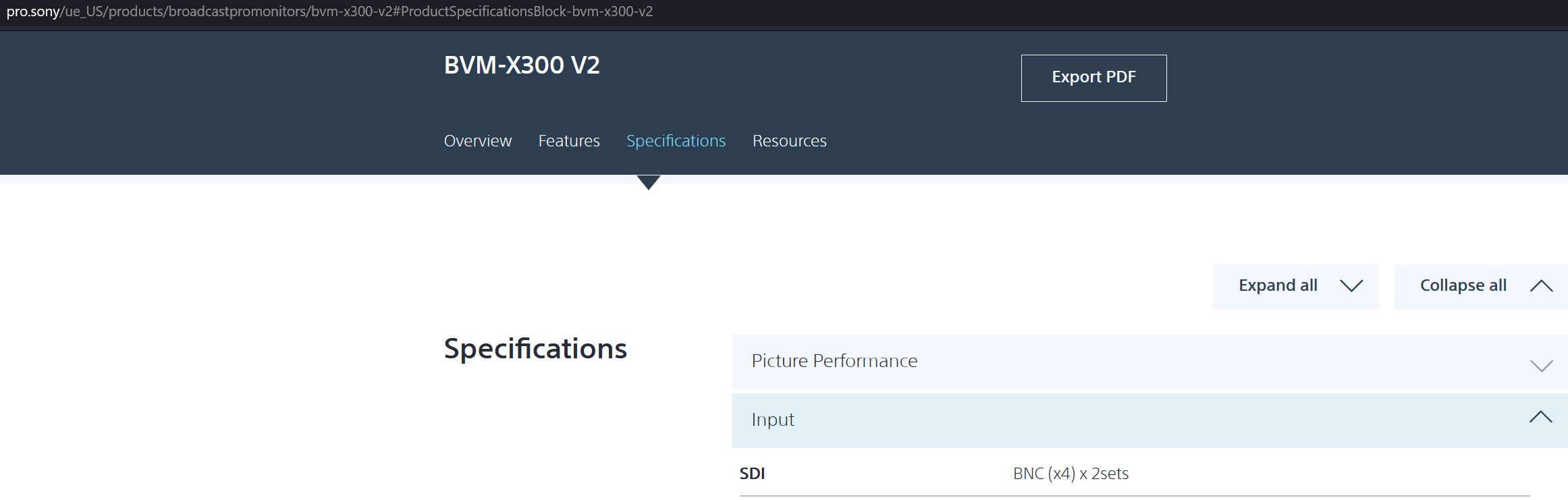Viewport: 1568px width, 500px height.
Task: Click the Picture Performance chevron down icon
Action: click(1541, 366)
